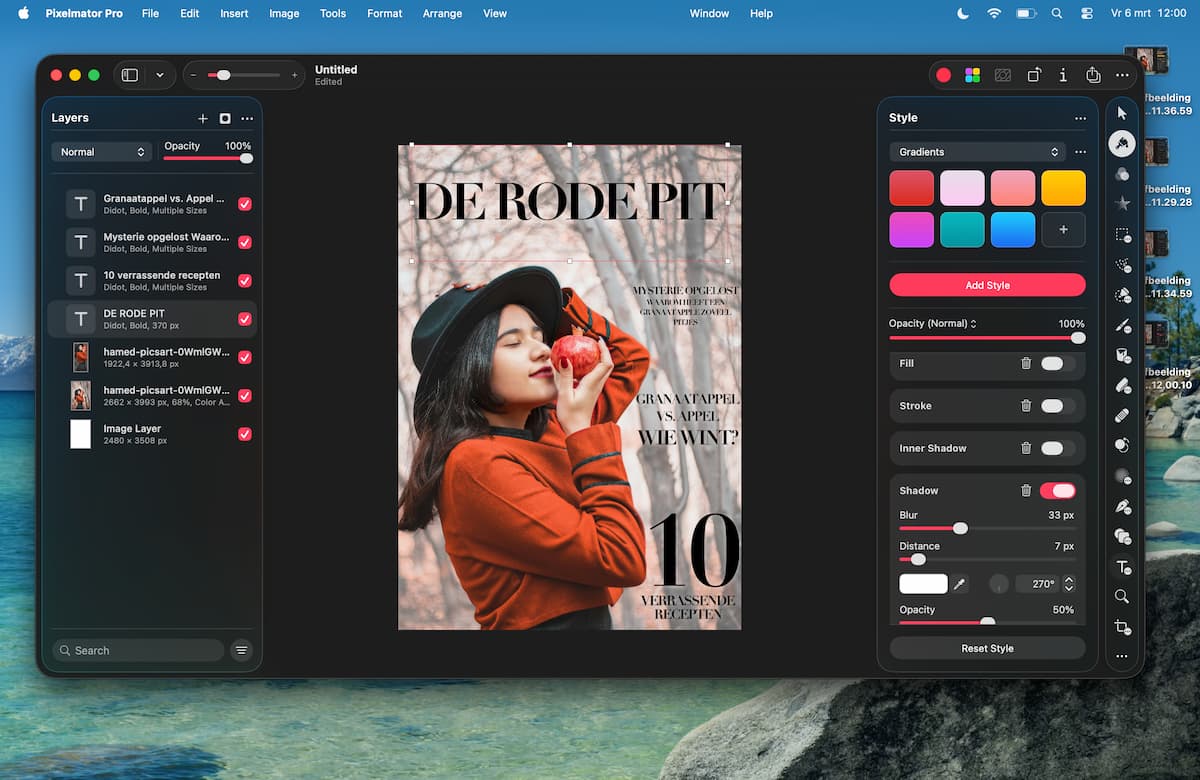This screenshot has height=780, width=1200.
Task: Choose the yellow gradient swatch
Action: tap(1063, 188)
